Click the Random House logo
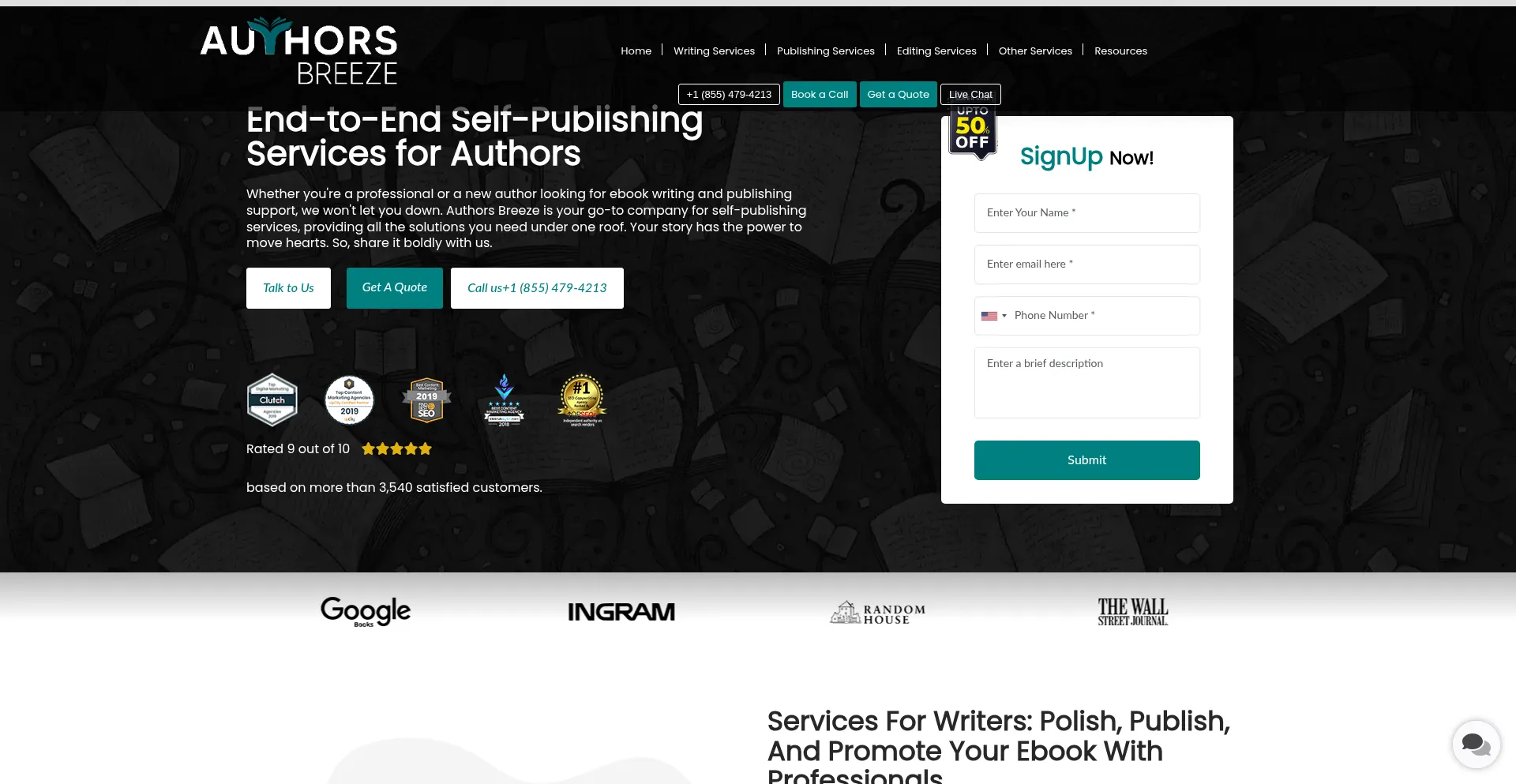The height and width of the screenshot is (784, 1516). point(877,612)
